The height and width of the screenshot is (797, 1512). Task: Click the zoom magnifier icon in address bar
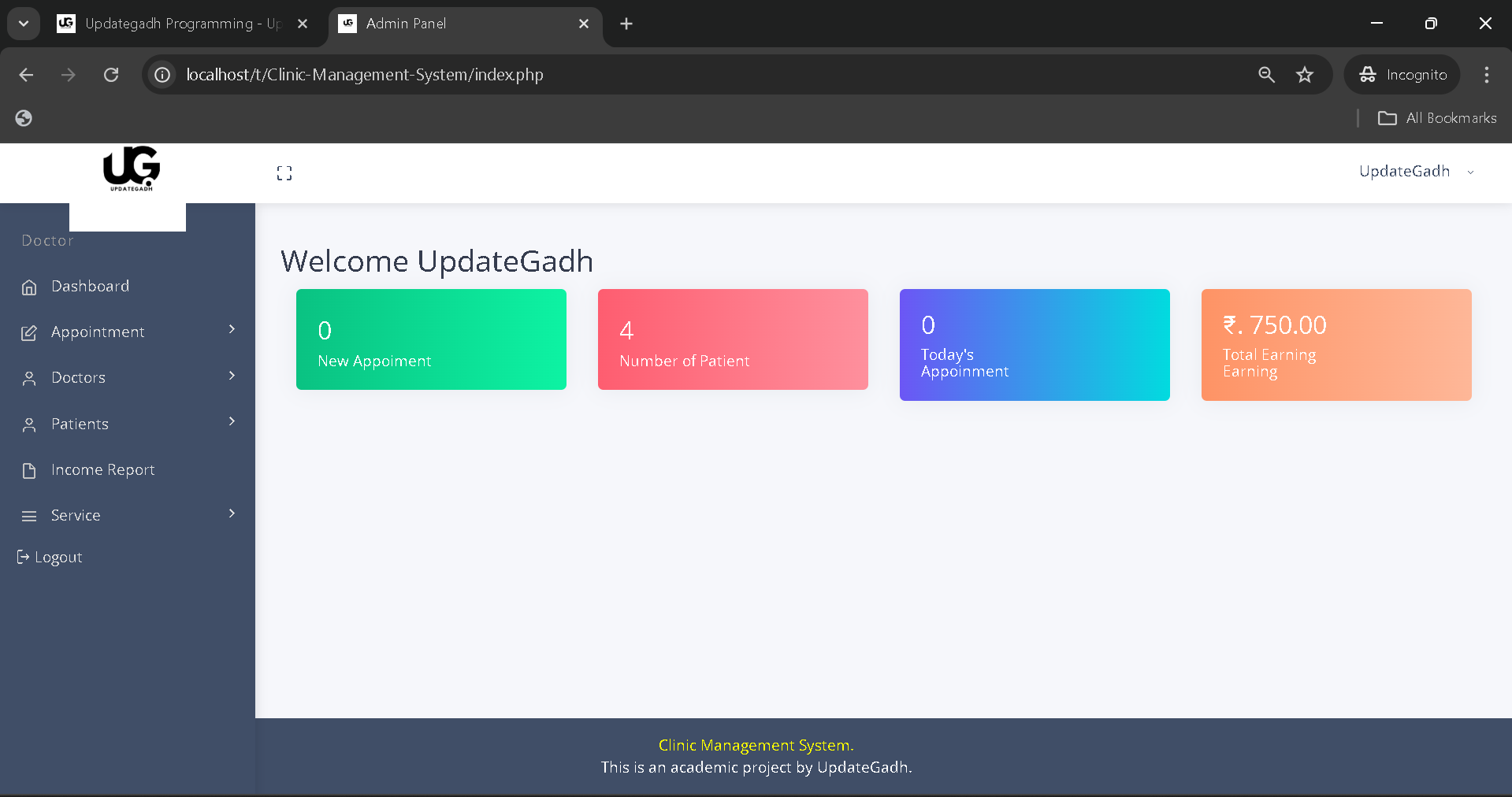point(1266,75)
